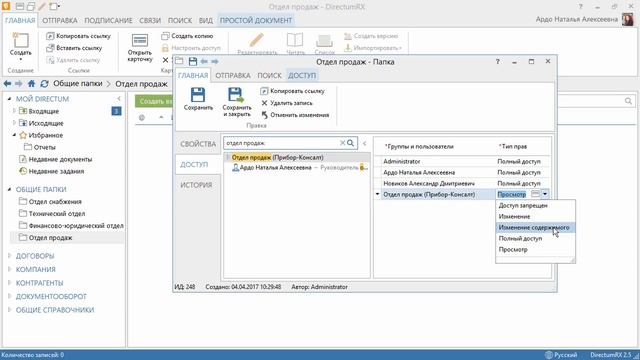Open ПРОСТОЙ ДОКУМЕНТ ribbon tab
This screenshot has width=640, height=360.
point(256,20)
